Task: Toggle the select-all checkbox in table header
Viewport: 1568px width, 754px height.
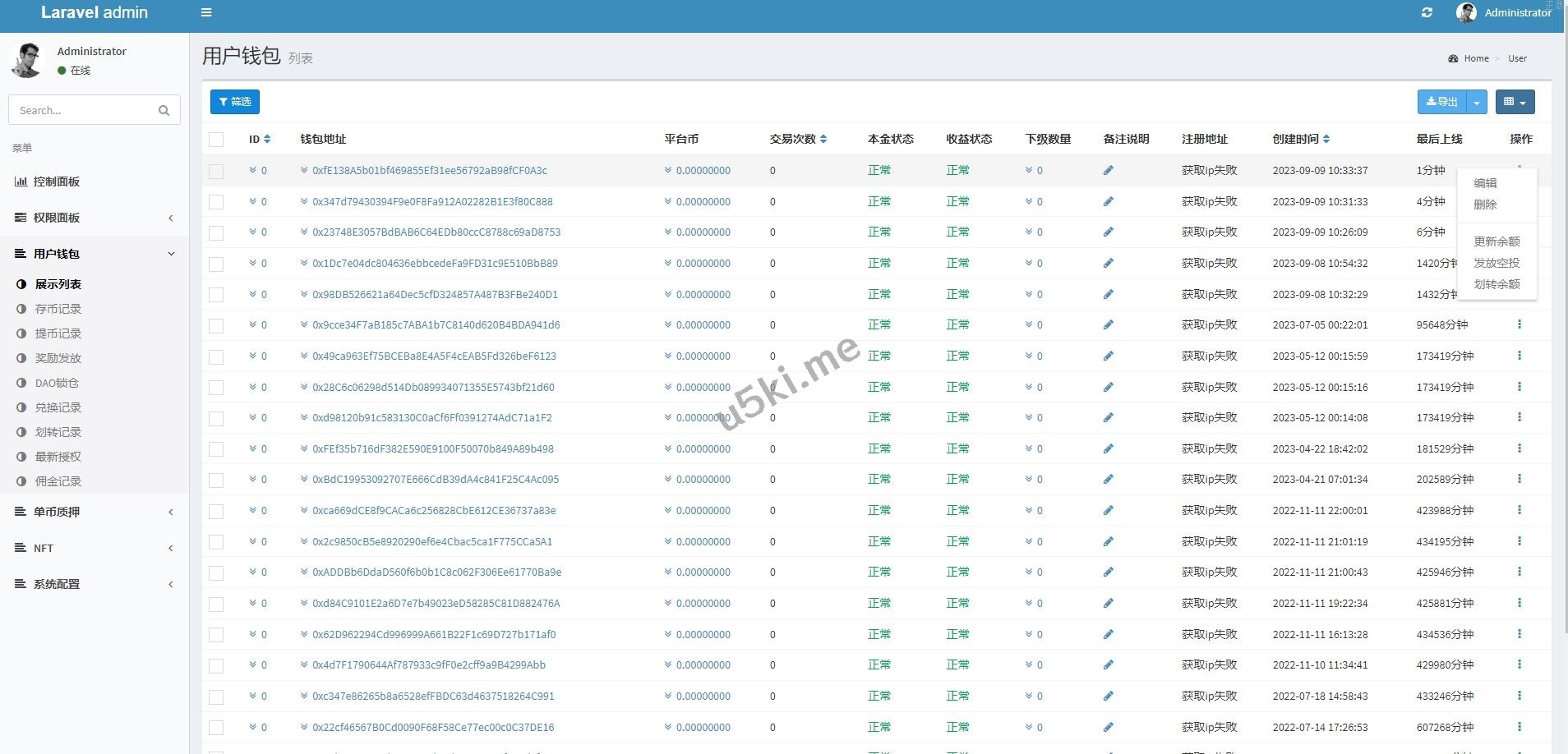Action: (216, 140)
